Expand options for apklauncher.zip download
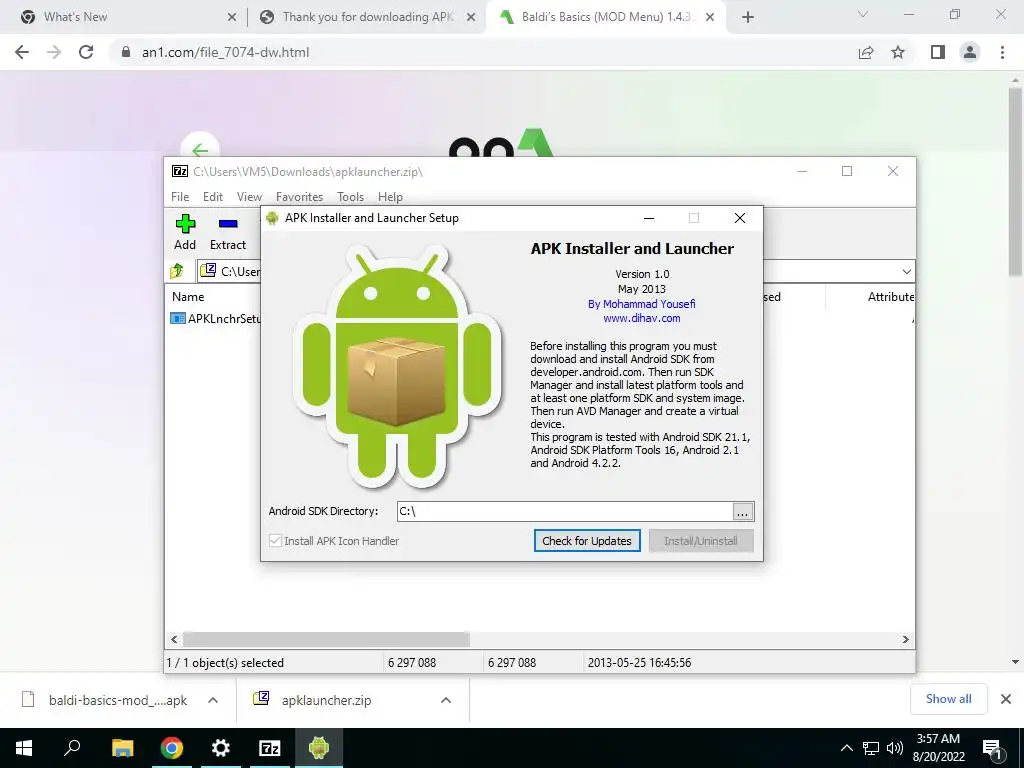 point(445,700)
